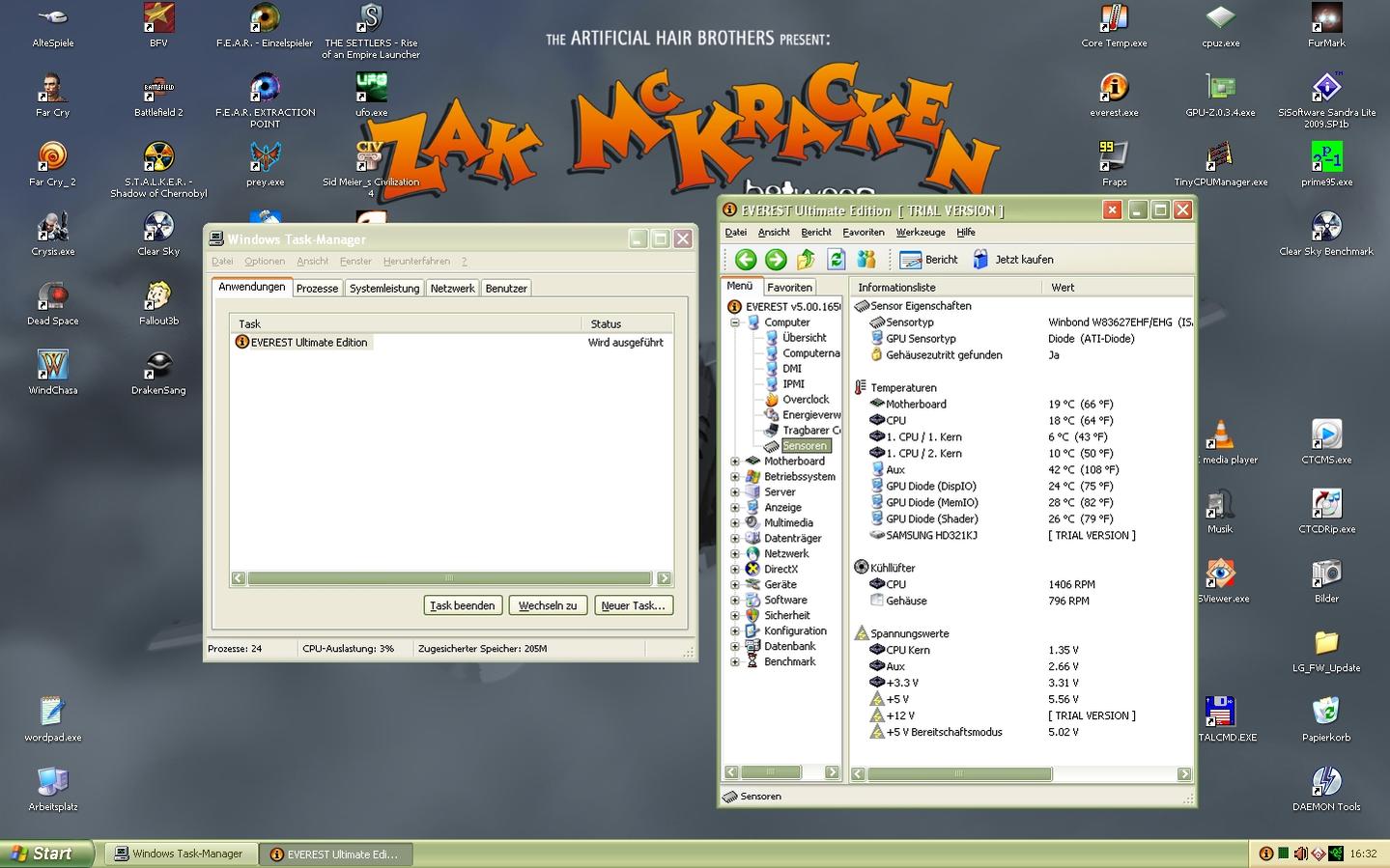Click the Wert column header in EVEREST
This screenshot has width=1390, height=868.
click(x=1118, y=288)
